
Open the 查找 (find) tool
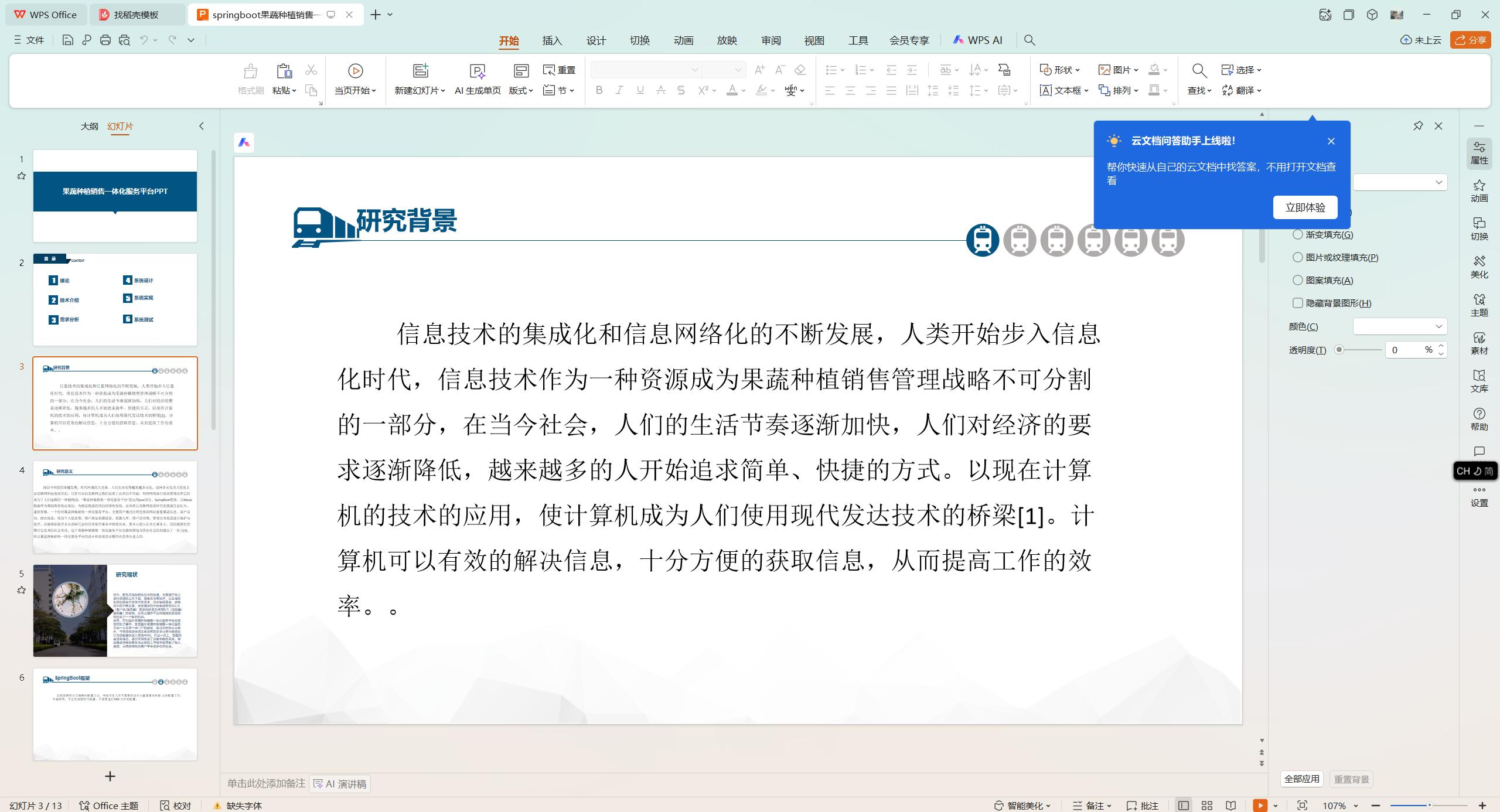[1198, 90]
